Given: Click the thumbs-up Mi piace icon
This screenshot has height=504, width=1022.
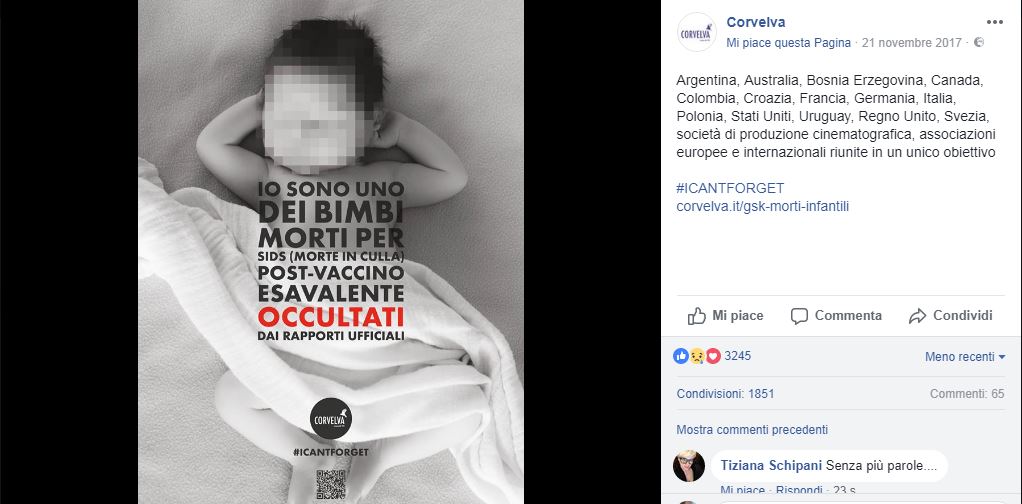Looking at the screenshot, I should coord(697,316).
